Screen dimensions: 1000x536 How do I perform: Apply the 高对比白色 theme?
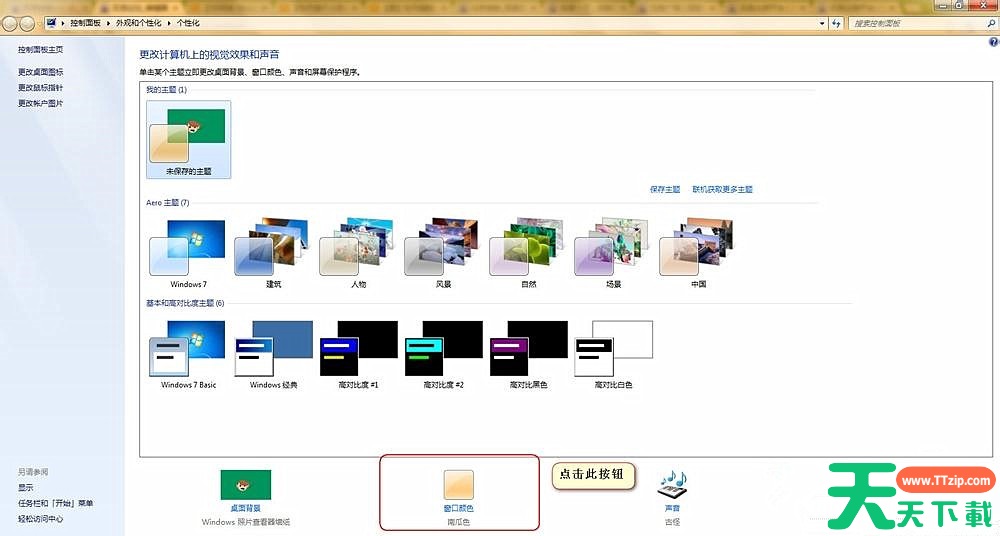point(613,355)
